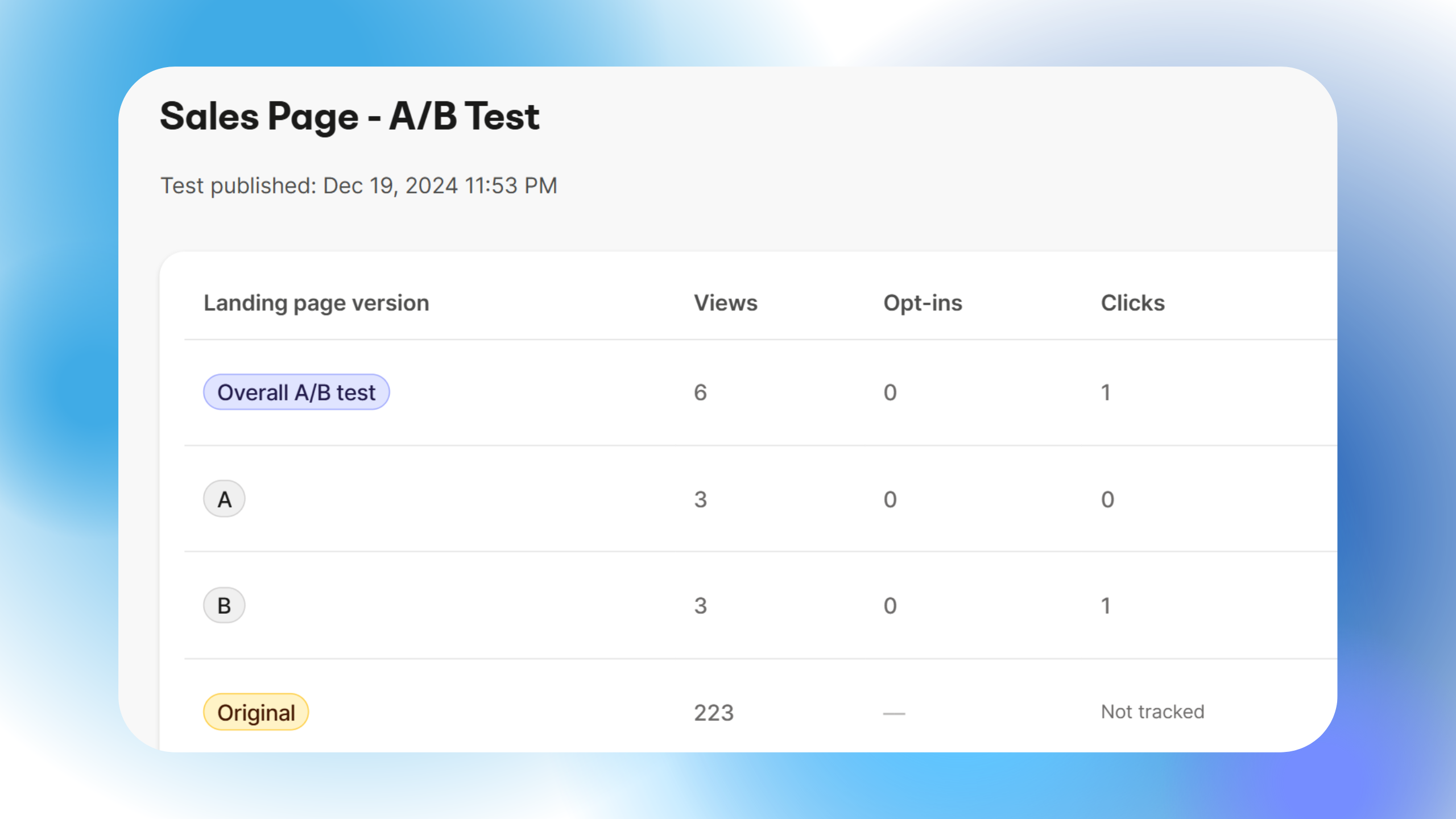Click the Not tracked label
Screen dimensions: 1456x819
coord(1152,712)
